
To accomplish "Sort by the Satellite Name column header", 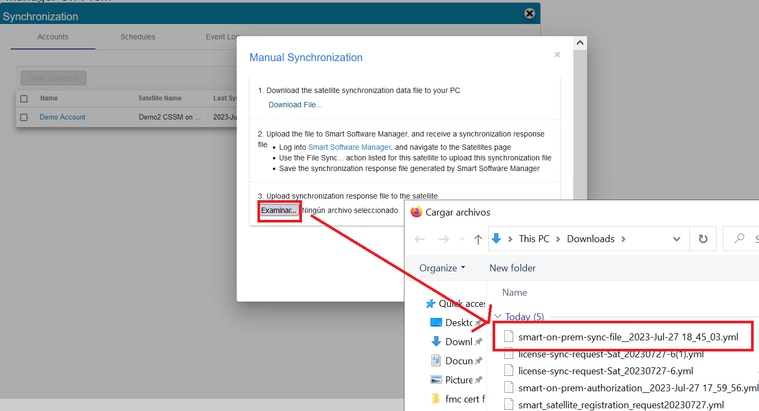I will pos(160,98).
